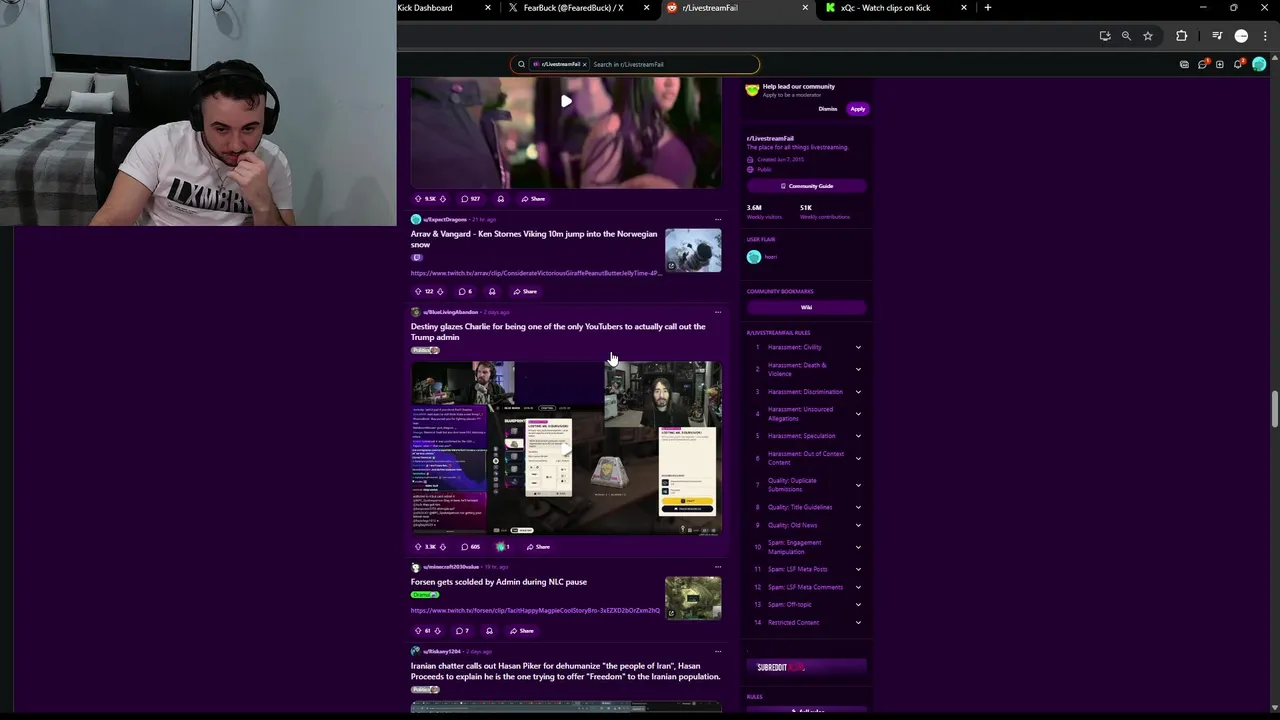The height and width of the screenshot is (720, 1280).
Task: Open the Chrome extensions puzzle icon
Action: tap(1182, 36)
